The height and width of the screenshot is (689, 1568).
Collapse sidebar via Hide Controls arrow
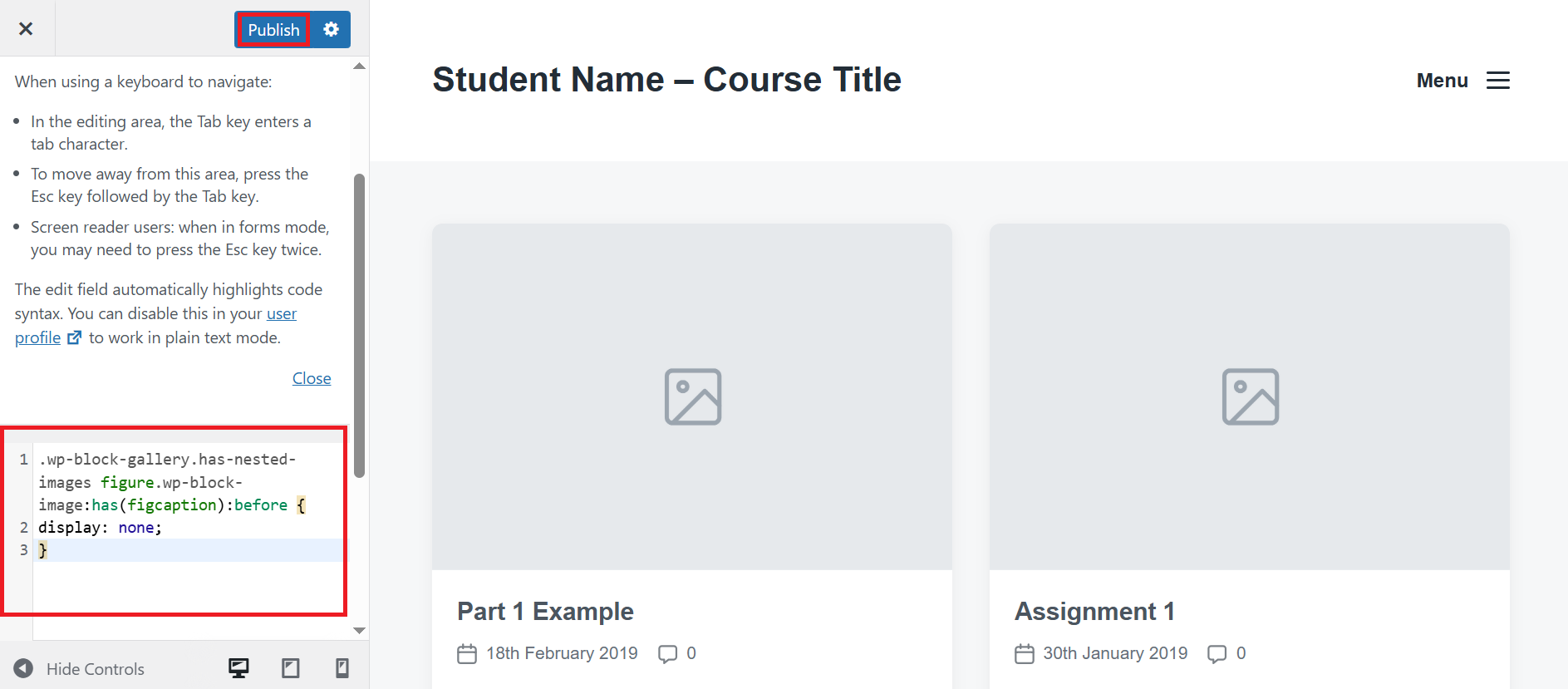23,668
